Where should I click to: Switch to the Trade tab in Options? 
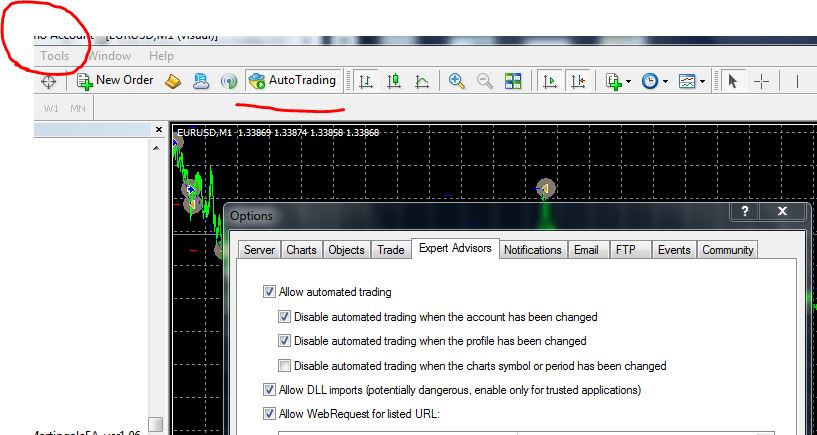(391, 250)
